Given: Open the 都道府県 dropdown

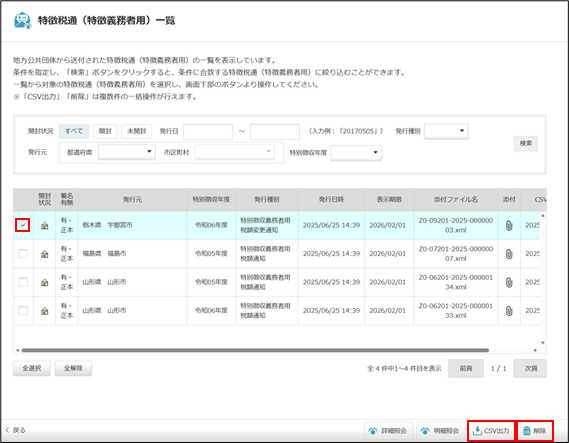Looking at the screenshot, I should [x=127, y=152].
